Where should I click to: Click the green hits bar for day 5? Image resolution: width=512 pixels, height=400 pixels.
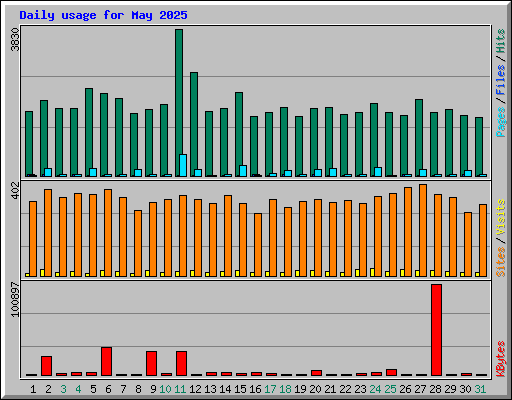(x=89, y=132)
